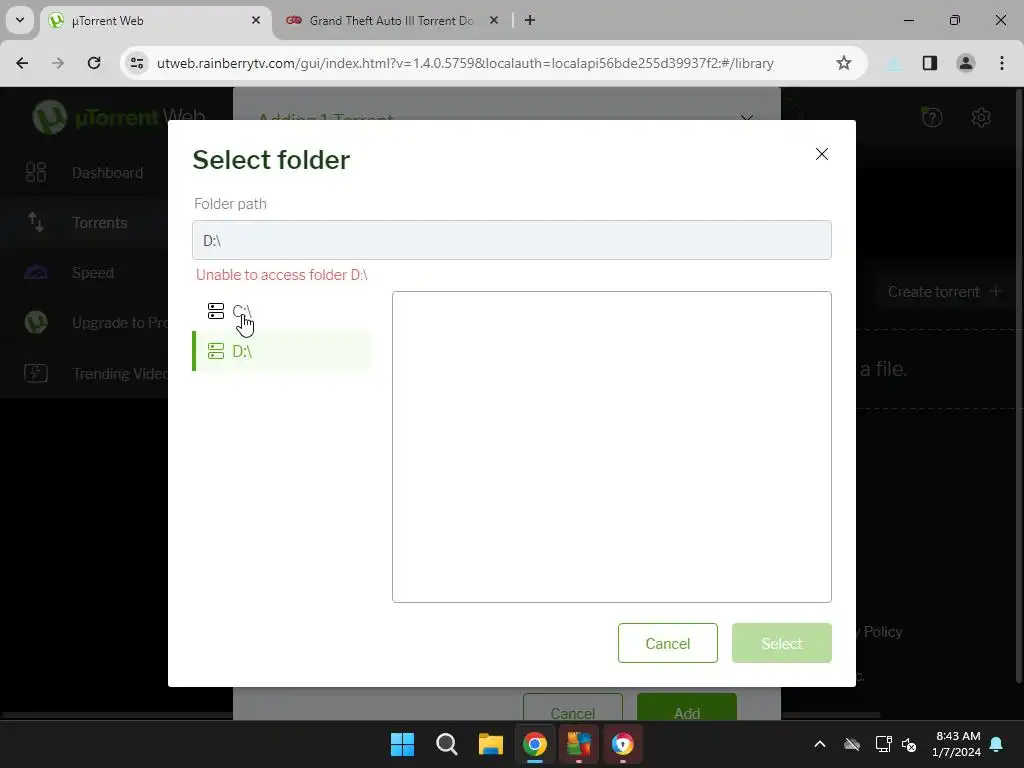
Task: Click Add in the Adding Torrent dialog
Action: [687, 707]
